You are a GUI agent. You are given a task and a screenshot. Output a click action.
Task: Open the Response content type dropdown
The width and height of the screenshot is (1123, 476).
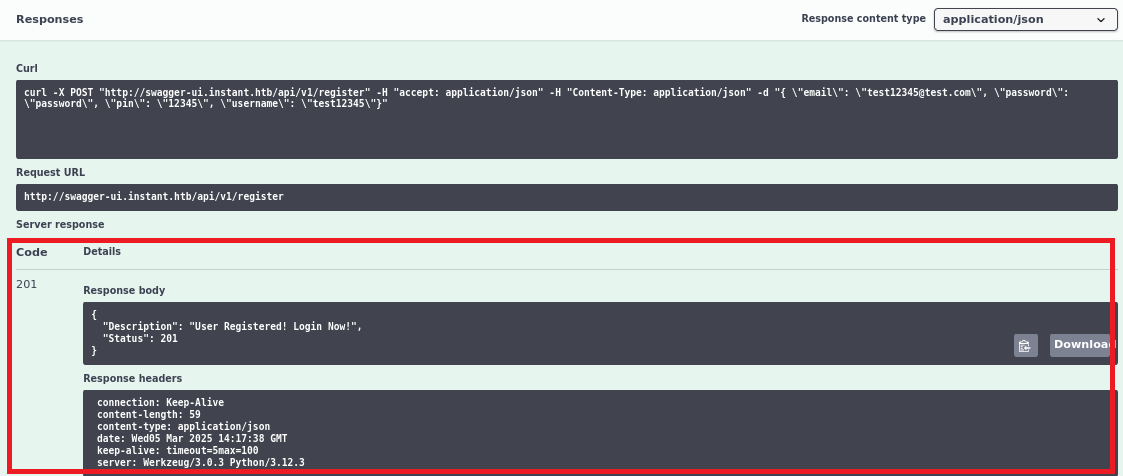(x=1024, y=19)
